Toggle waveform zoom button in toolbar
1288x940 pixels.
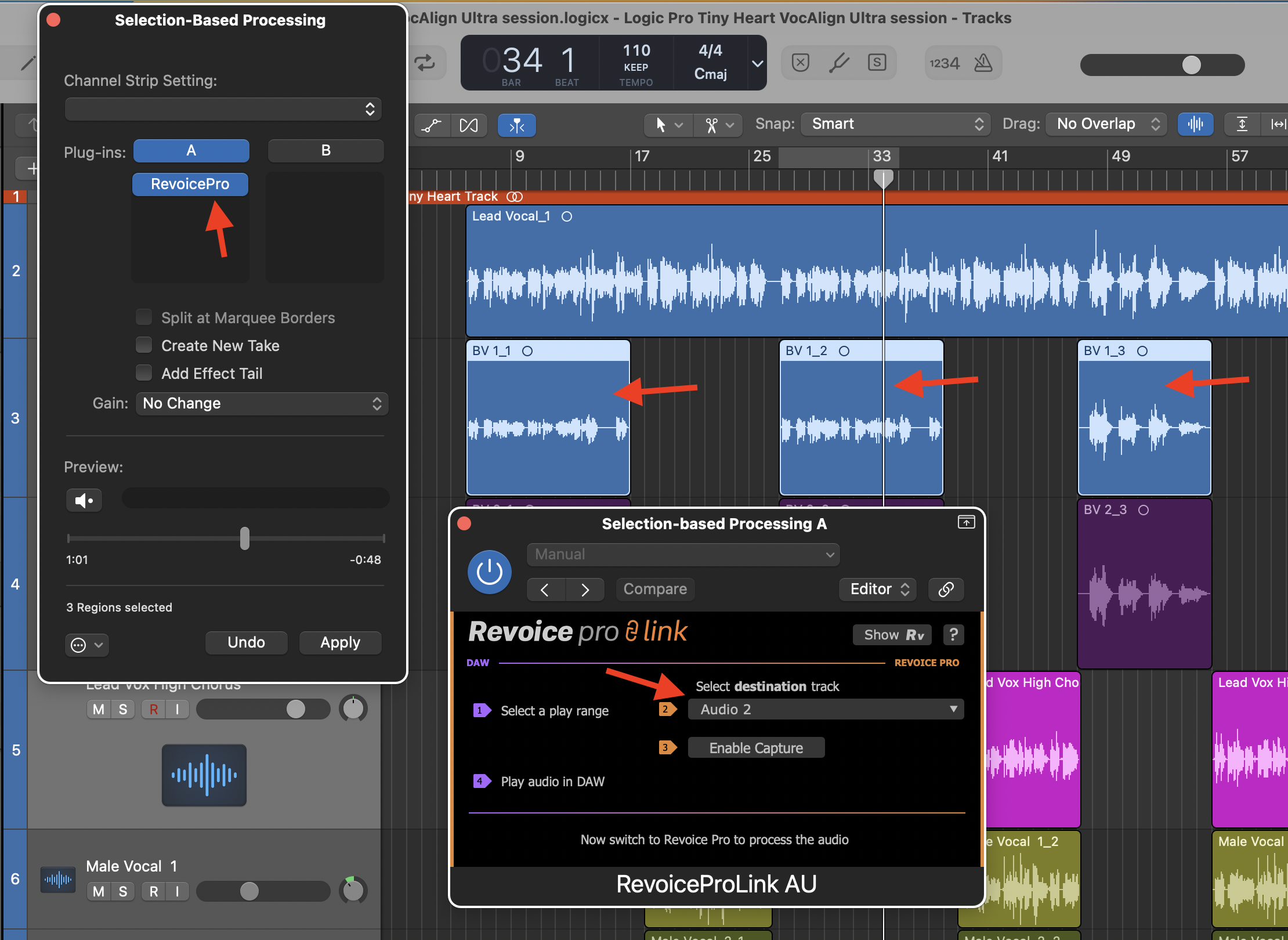1195,124
